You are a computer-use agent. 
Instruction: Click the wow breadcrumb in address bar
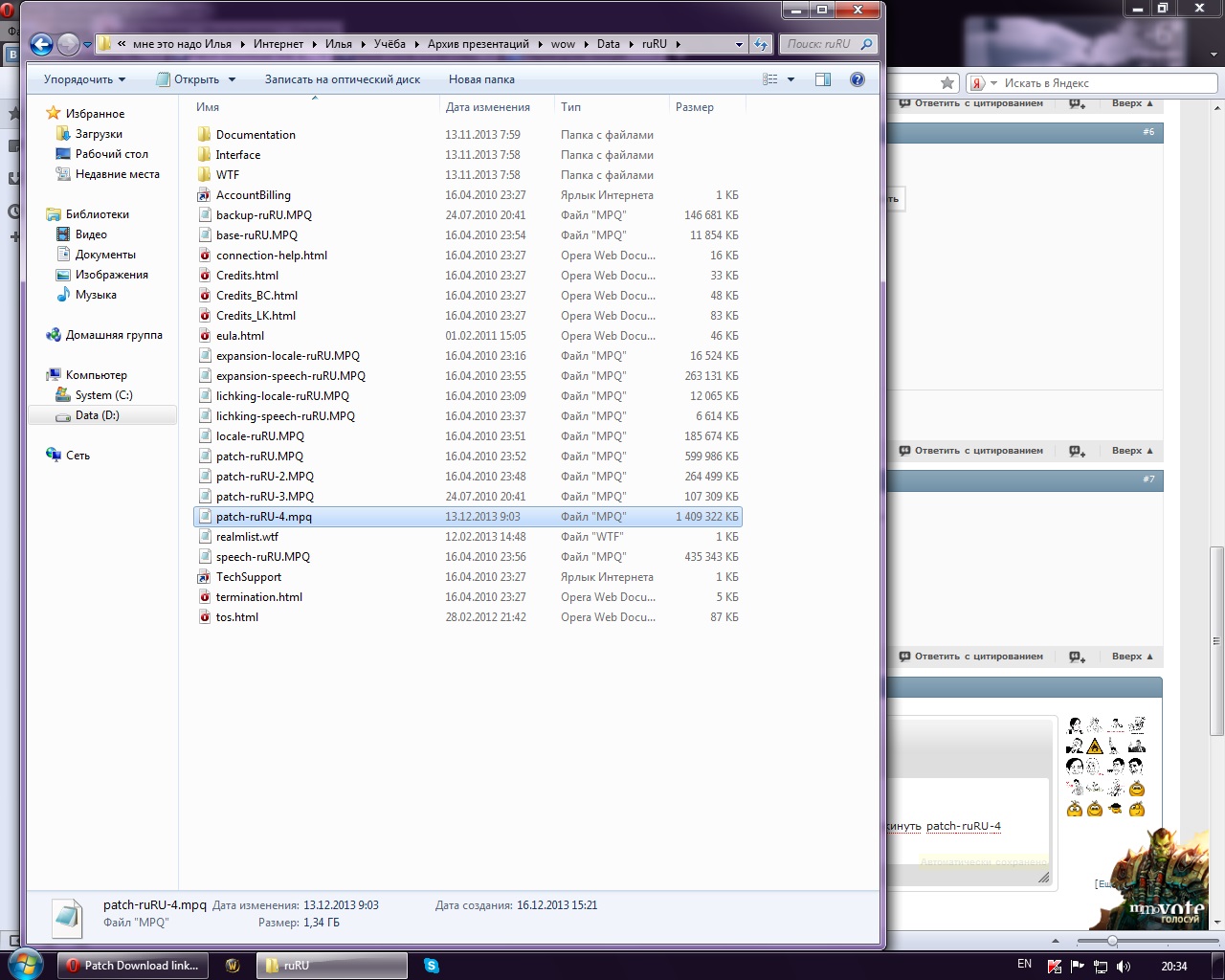click(563, 44)
